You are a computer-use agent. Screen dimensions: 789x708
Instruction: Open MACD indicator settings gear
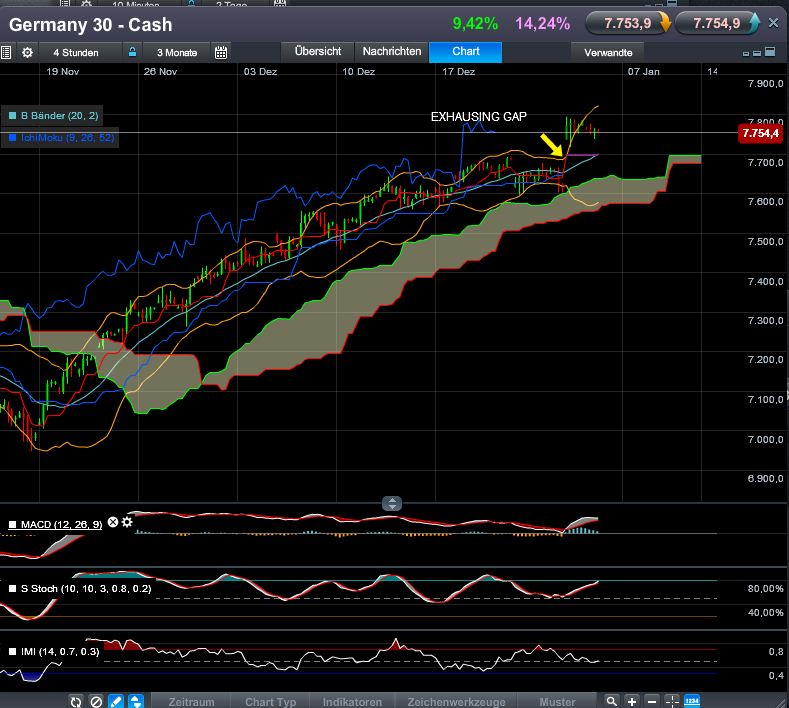127,522
